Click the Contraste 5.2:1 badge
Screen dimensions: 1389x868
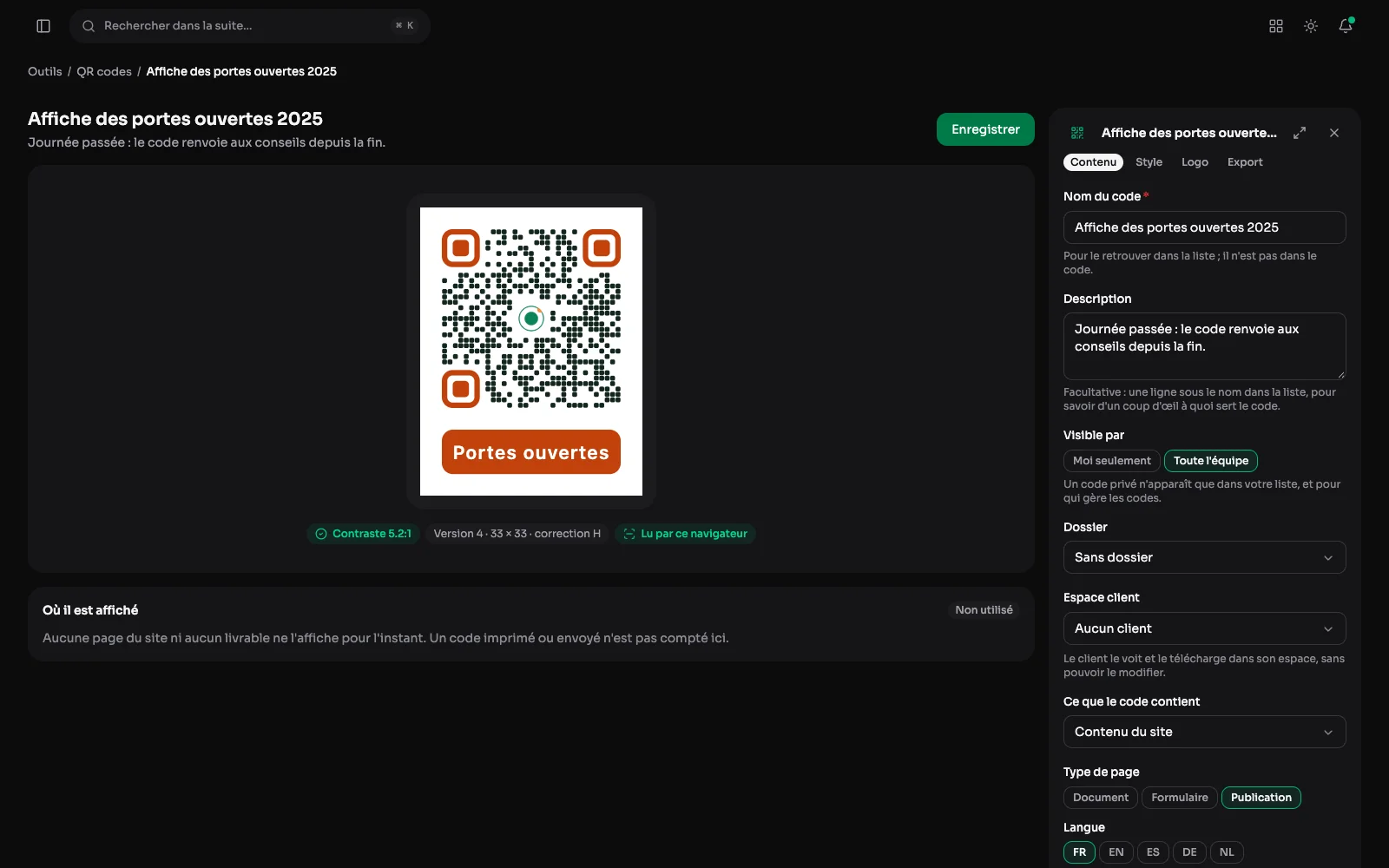(x=363, y=534)
